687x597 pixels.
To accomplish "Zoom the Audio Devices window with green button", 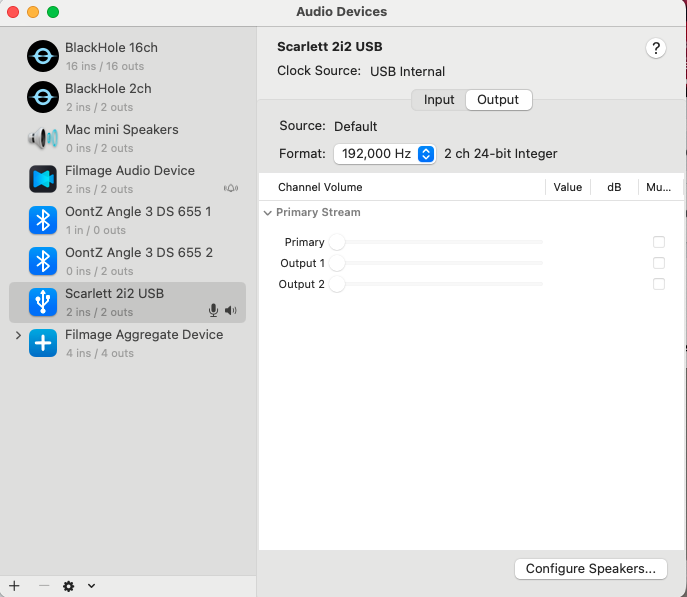I will [53, 12].
